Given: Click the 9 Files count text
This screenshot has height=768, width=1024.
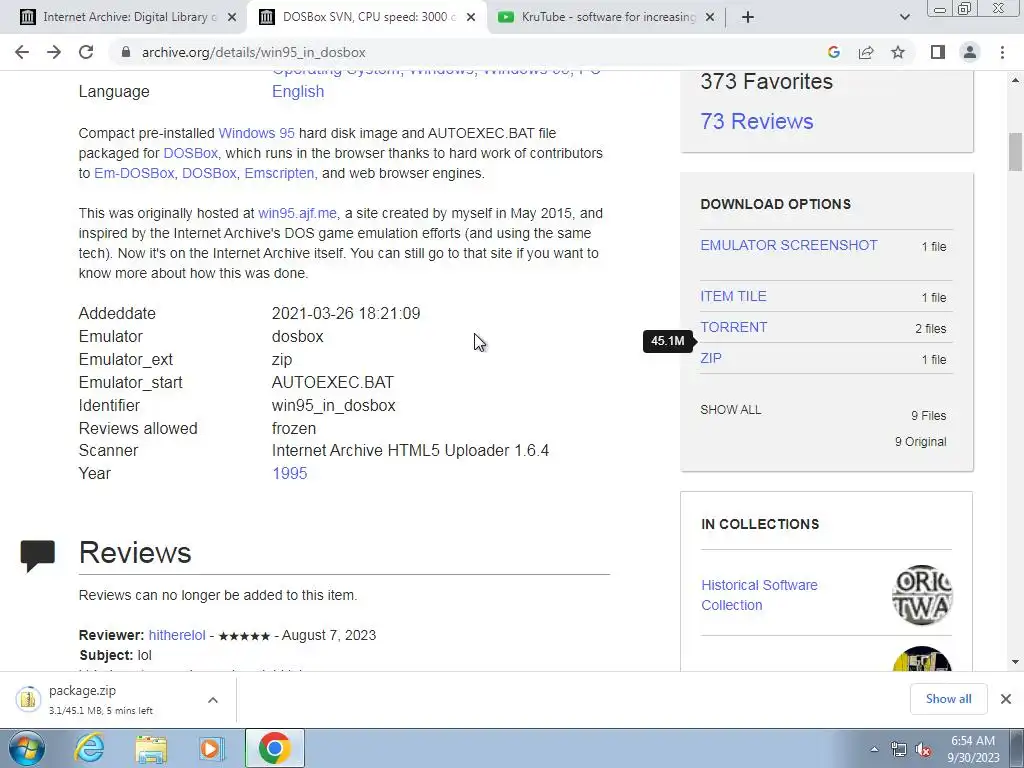Looking at the screenshot, I should pyautogui.click(x=929, y=415).
